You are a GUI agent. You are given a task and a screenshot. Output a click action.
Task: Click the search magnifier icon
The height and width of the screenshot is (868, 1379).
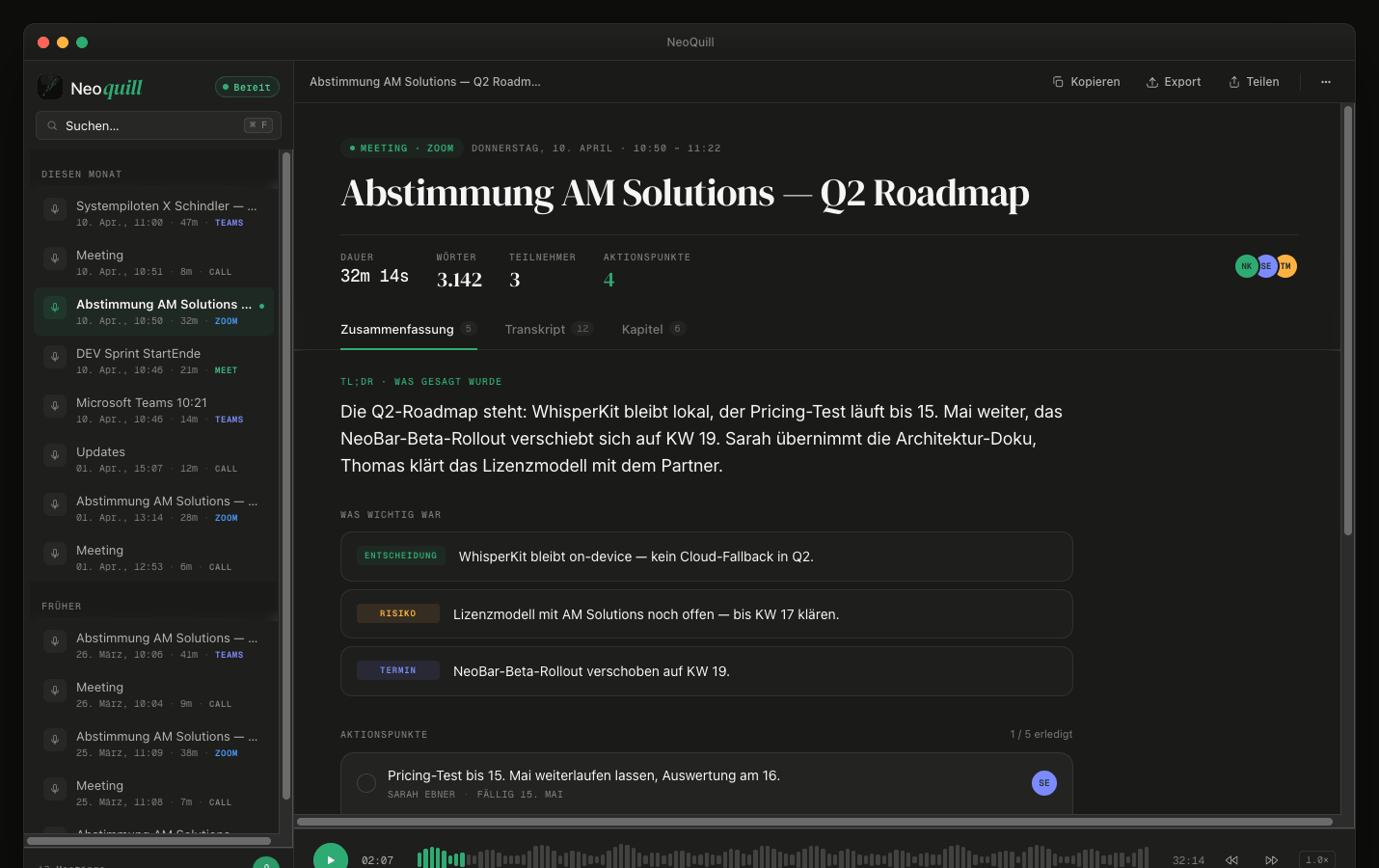pyautogui.click(x=52, y=125)
